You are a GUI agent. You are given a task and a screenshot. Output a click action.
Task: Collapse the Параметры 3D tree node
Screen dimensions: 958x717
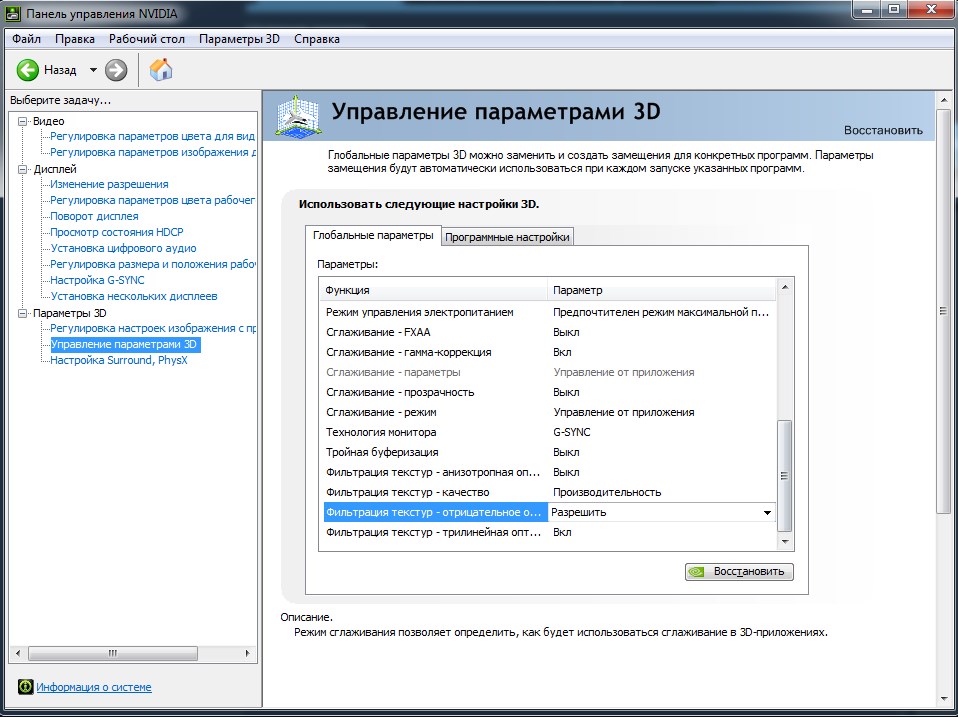point(23,313)
